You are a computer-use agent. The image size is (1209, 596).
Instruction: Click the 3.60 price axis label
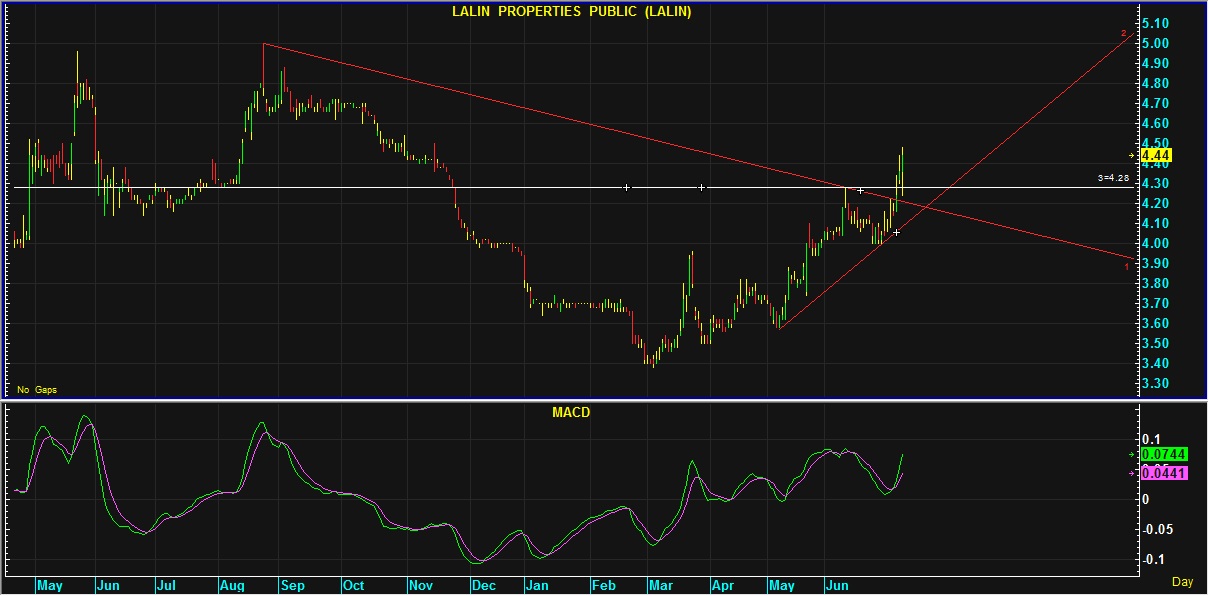pos(1156,323)
